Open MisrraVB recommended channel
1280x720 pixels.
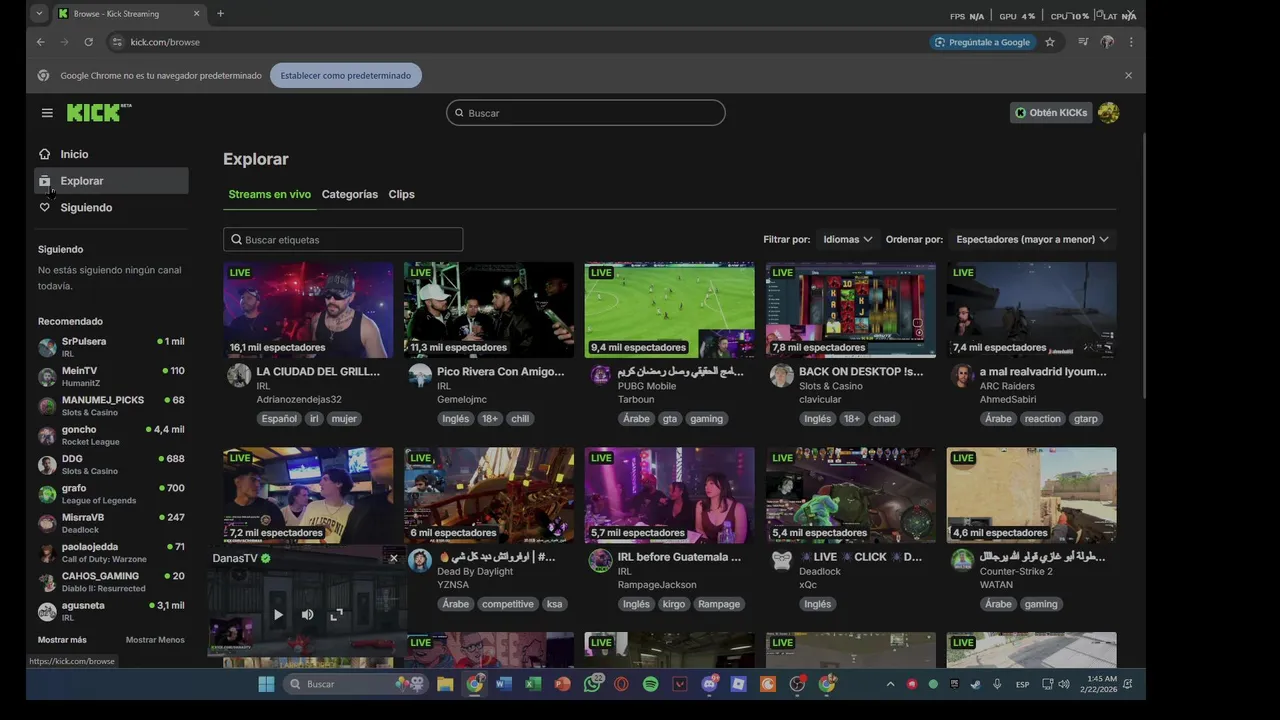point(111,523)
